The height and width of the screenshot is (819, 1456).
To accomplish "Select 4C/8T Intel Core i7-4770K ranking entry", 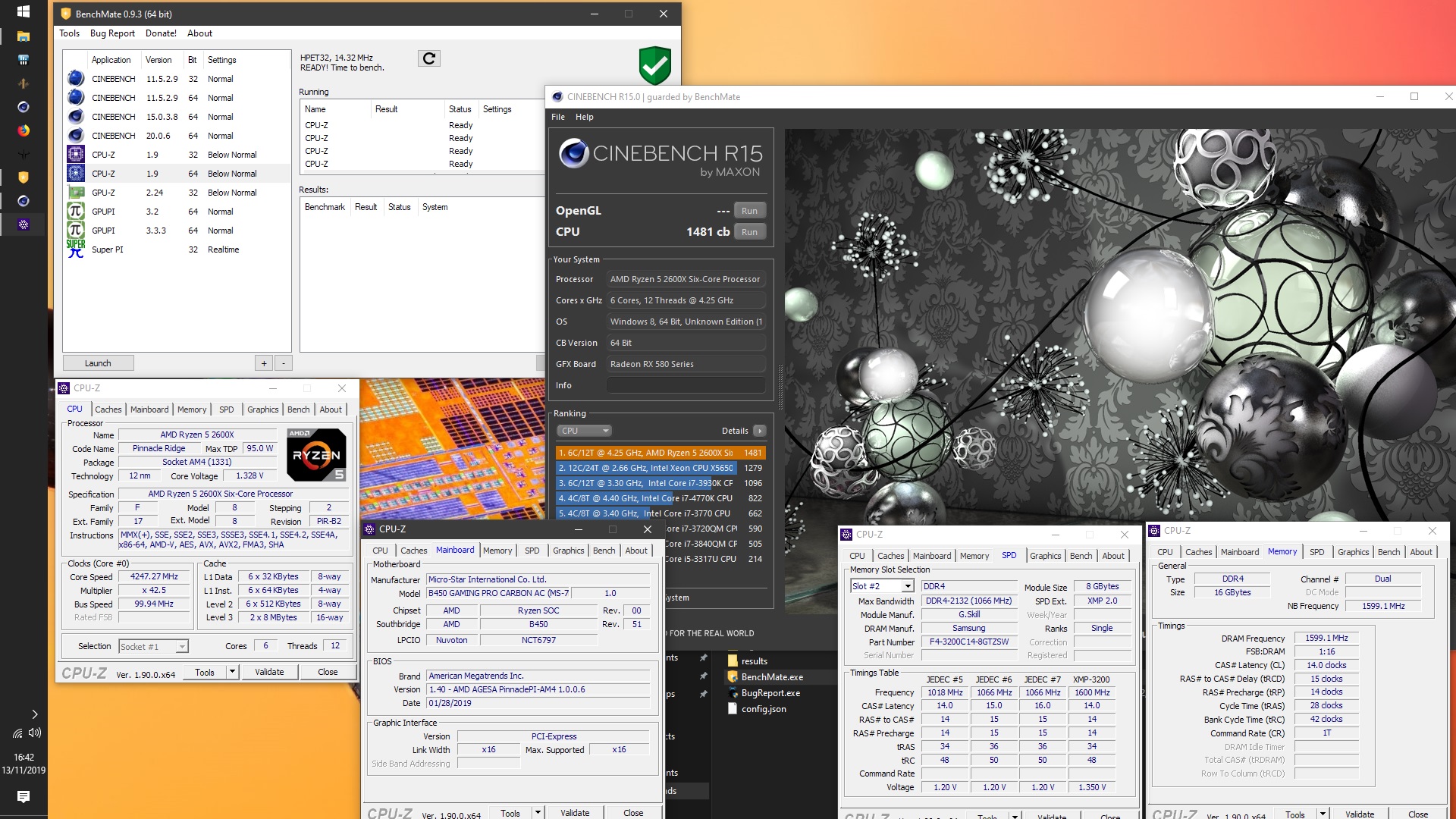I will tap(660, 498).
